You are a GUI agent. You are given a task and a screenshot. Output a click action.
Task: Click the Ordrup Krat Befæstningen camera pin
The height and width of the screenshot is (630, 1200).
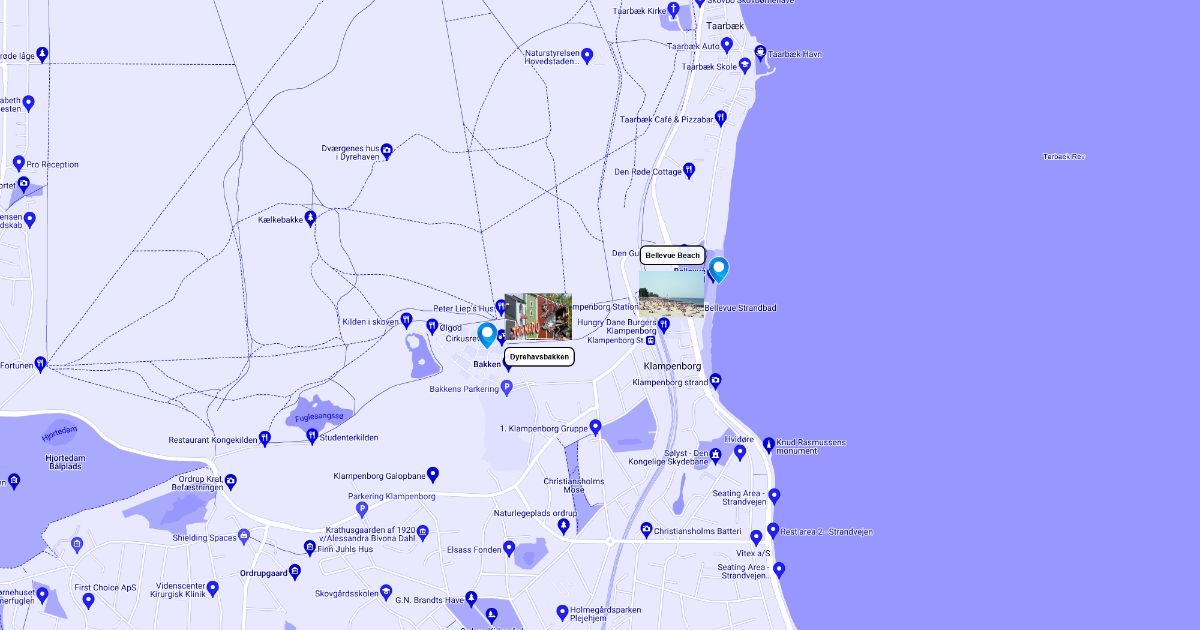click(231, 482)
